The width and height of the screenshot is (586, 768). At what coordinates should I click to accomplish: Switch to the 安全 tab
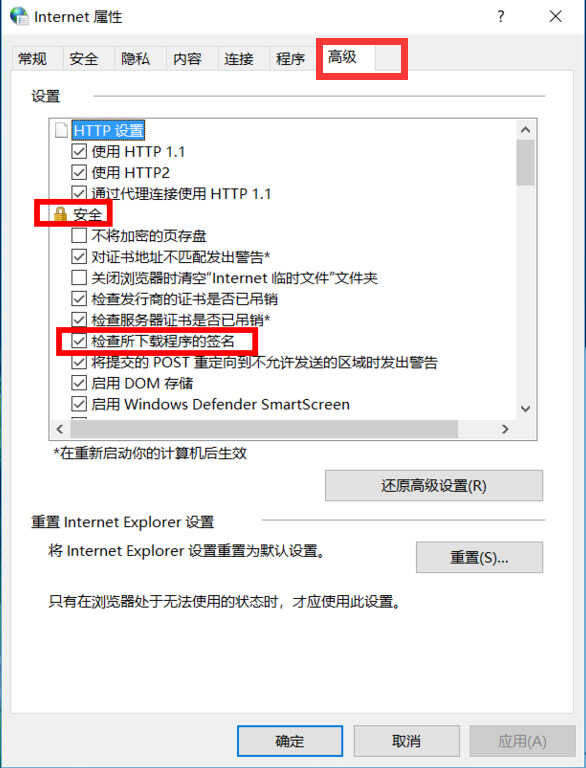point(84,59)
